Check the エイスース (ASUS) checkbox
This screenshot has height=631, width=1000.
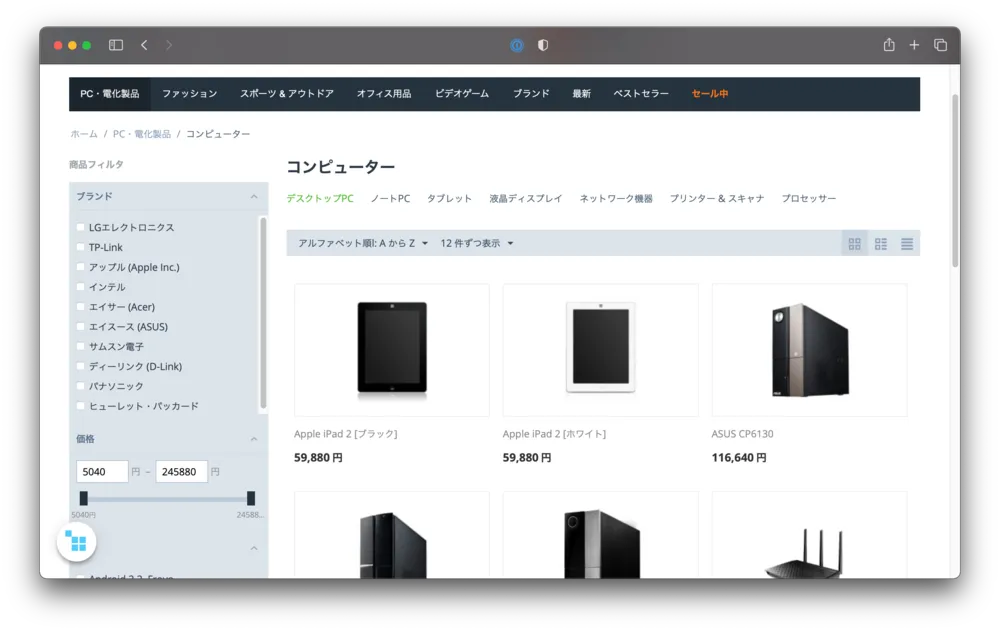(80, 326)
